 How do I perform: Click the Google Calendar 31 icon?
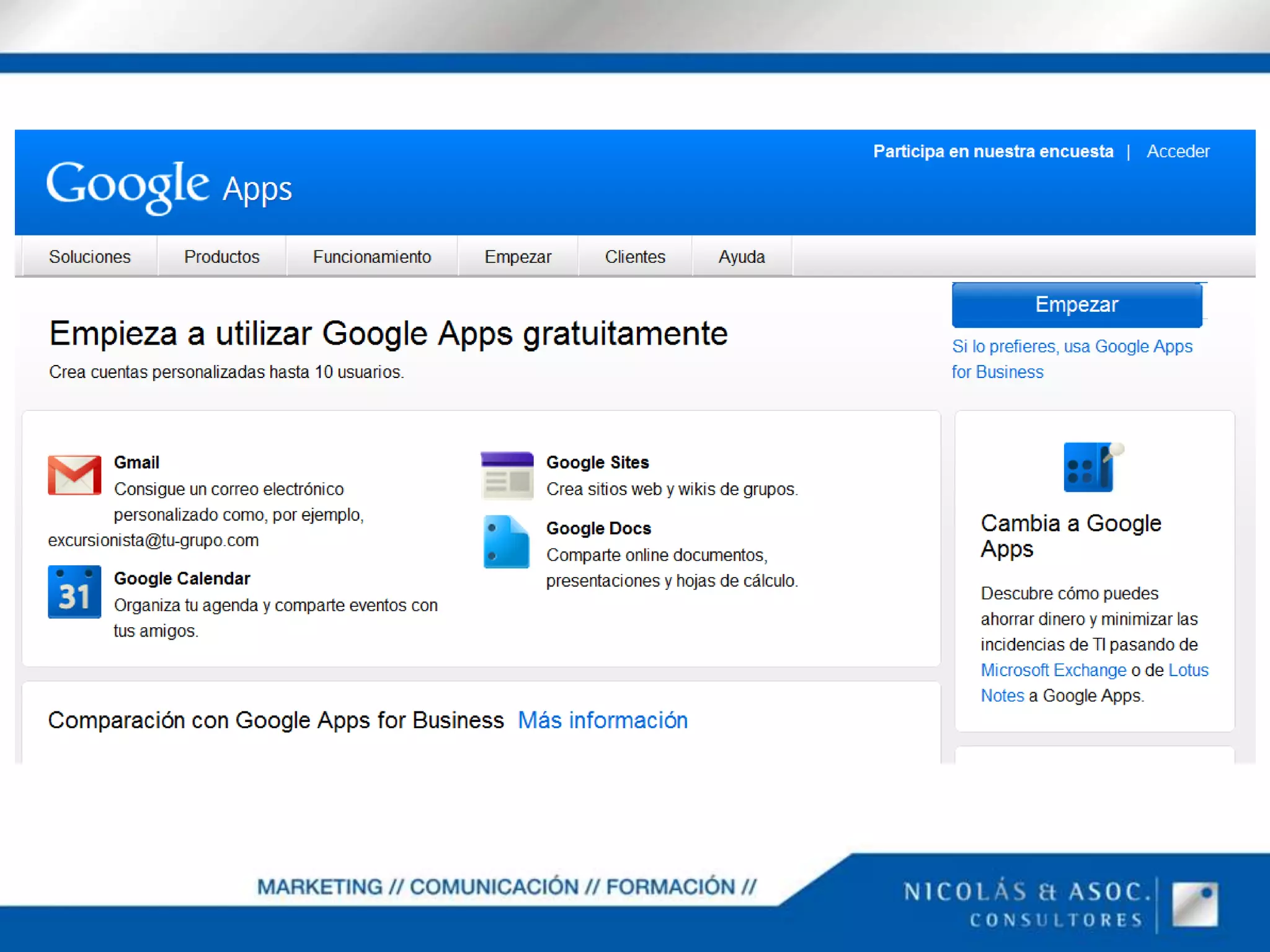74,592
